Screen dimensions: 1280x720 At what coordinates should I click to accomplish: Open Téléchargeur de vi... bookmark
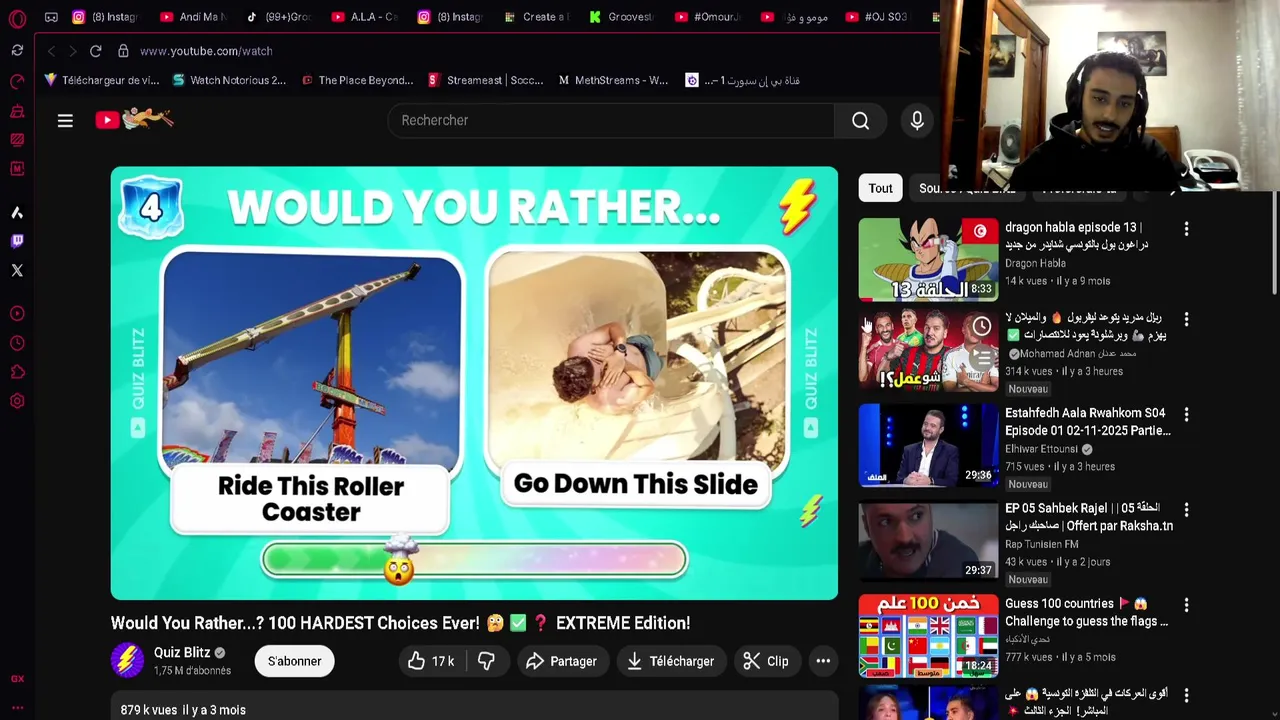coord(102,80)
